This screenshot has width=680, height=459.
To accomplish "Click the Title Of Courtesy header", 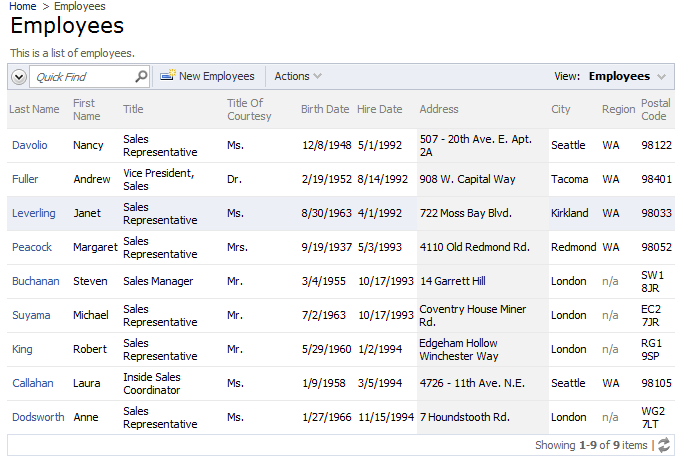I will click(x=249, y=109).
